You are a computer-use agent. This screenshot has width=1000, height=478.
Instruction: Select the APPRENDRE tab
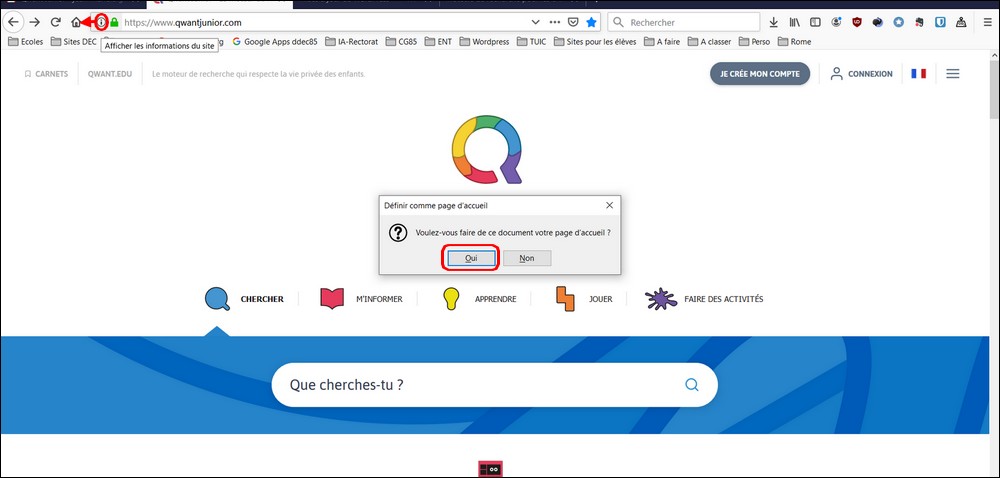(x=479, y=299)
